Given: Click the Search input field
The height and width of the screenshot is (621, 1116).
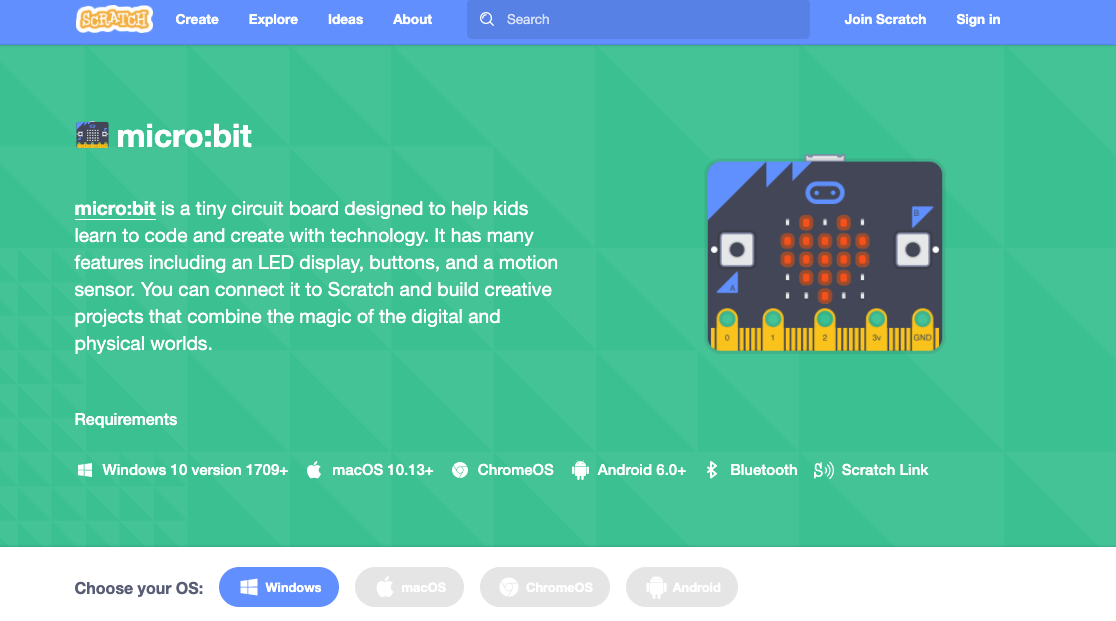Looking at the screenshot, I should tap(638, 19).
